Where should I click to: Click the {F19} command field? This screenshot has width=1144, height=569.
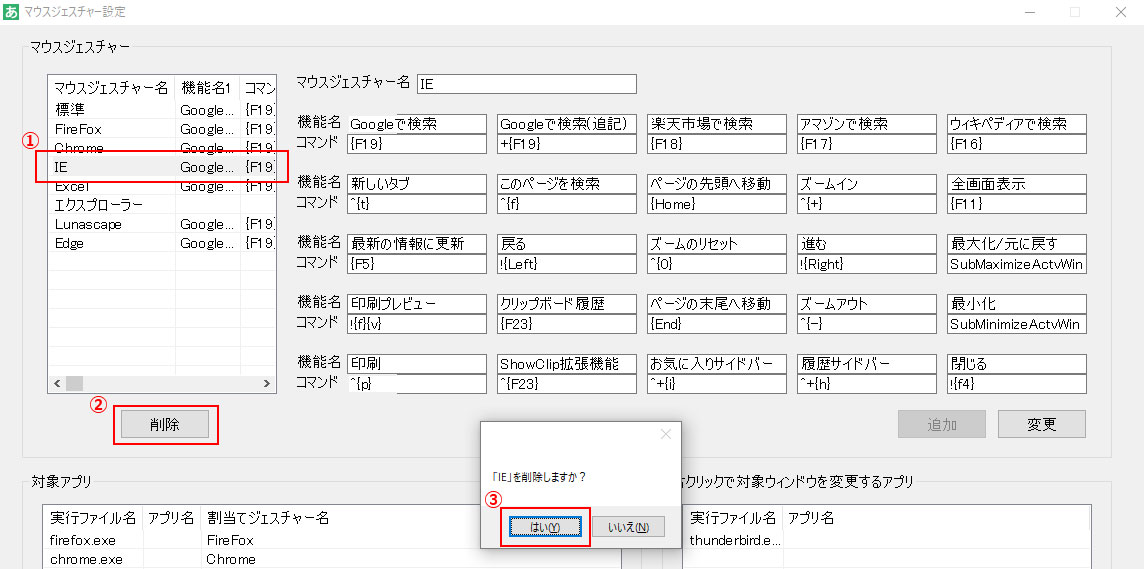[417, 144]
